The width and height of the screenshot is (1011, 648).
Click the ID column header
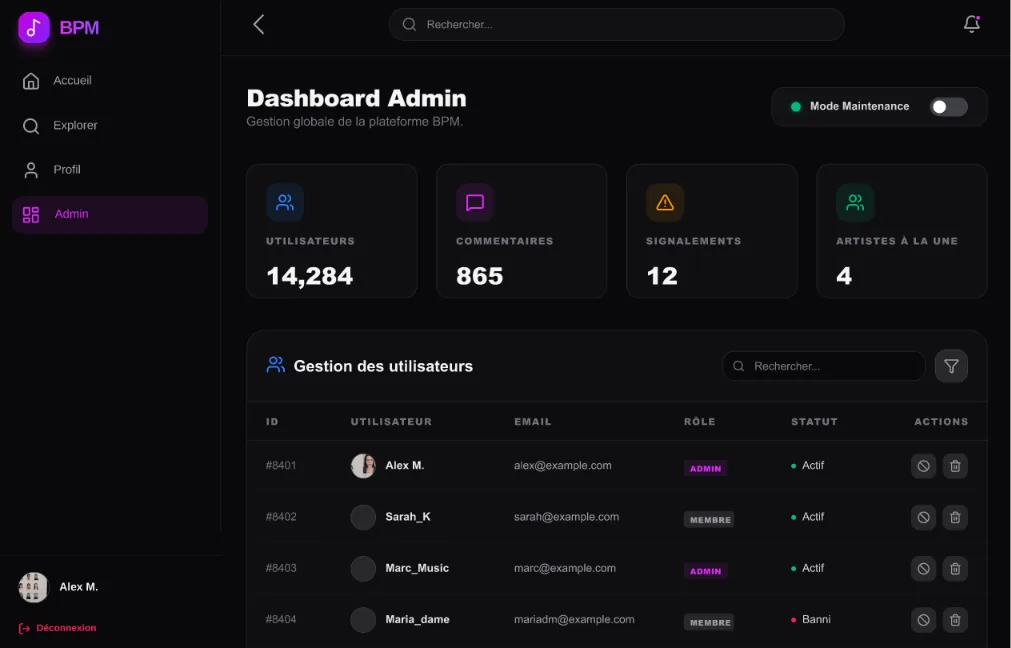click(x=272, y=422)
